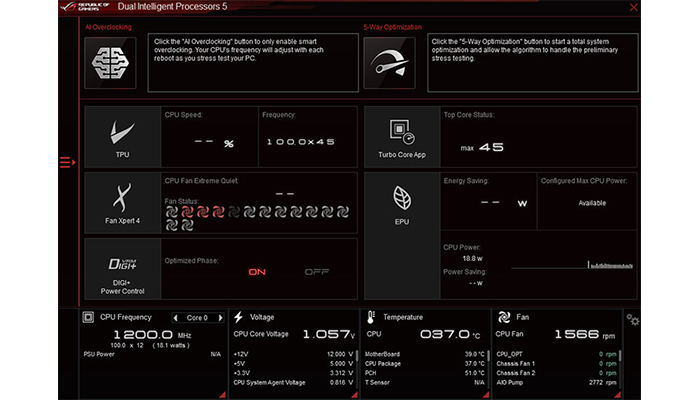Click the first fan icon in second row
Viewport: 700px width, 400px height.
[x=172, y=225]
